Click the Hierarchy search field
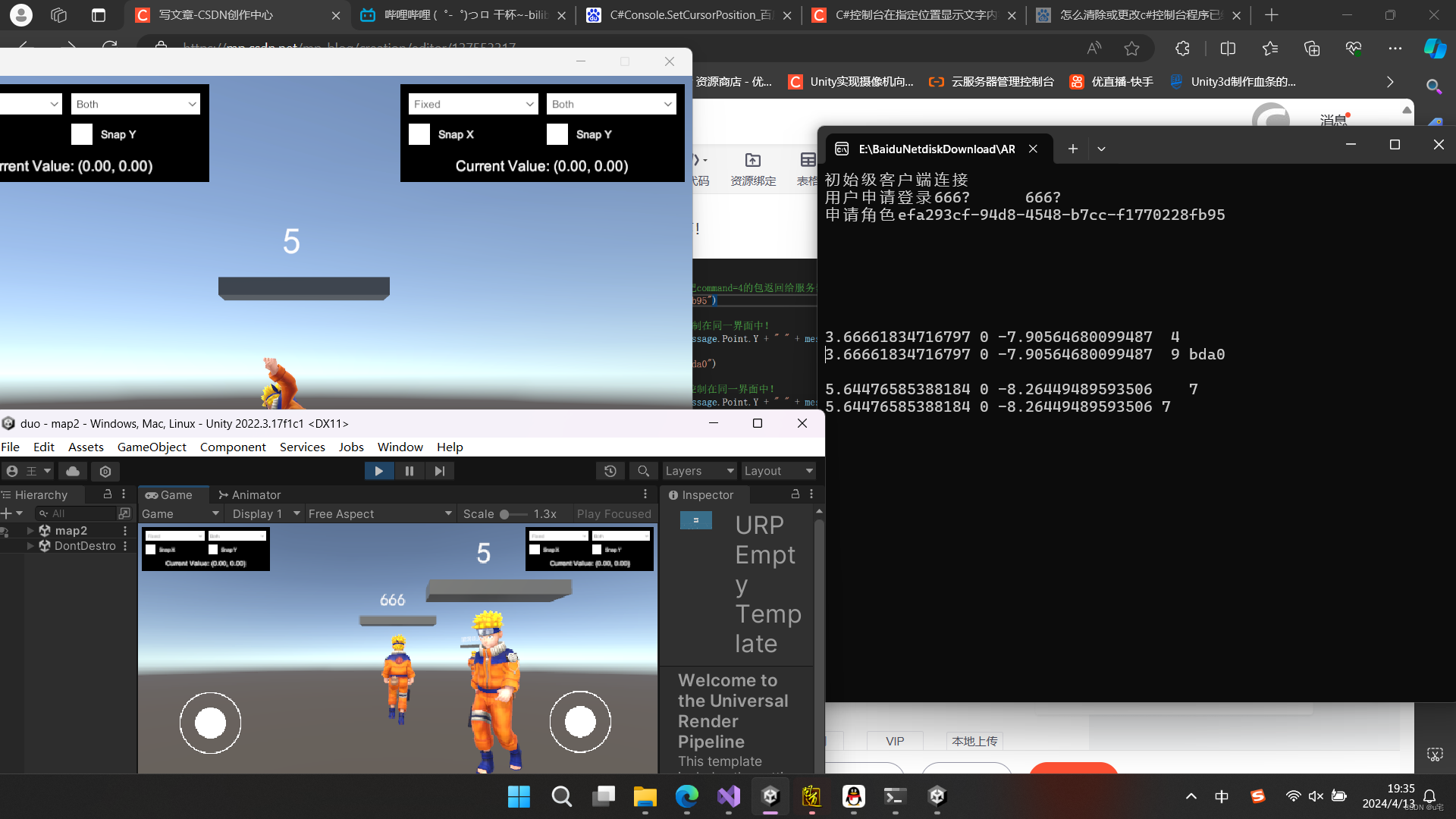 [76, 513]
